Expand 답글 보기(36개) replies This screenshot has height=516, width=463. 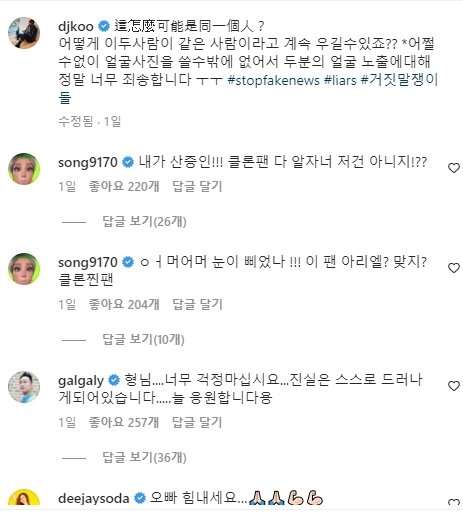click(144, 457)
